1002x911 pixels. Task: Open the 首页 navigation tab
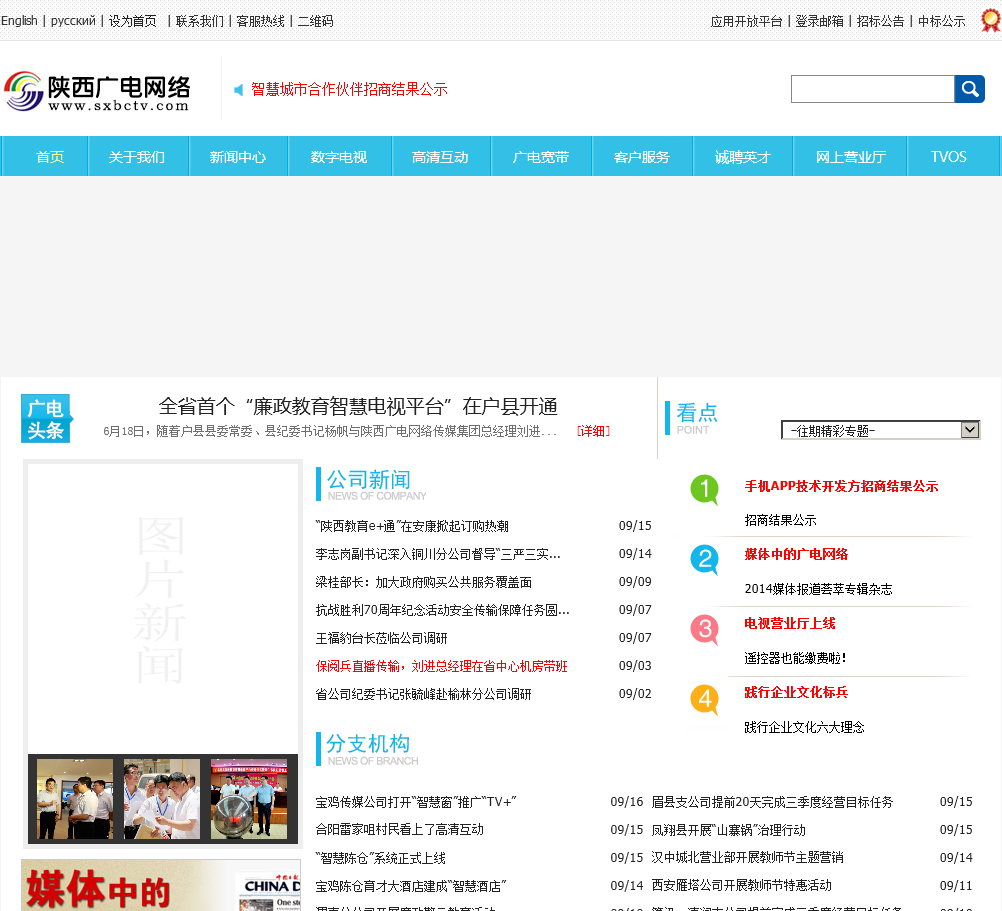50,157
